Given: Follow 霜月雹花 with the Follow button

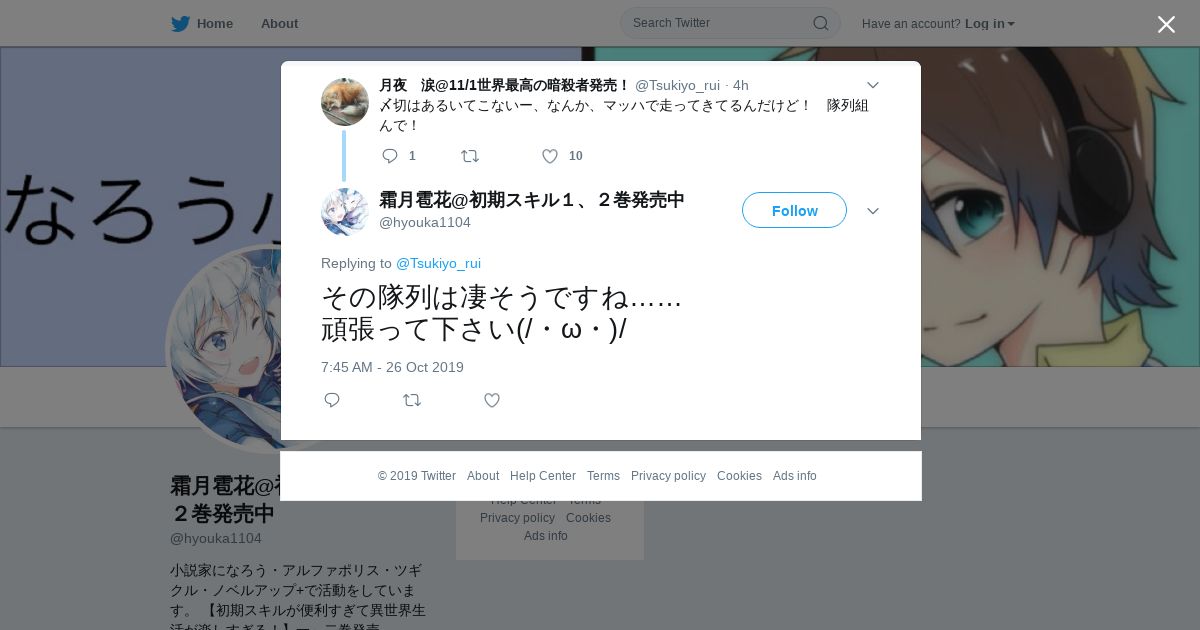Looking at the screenshot, I should (794, 210).
